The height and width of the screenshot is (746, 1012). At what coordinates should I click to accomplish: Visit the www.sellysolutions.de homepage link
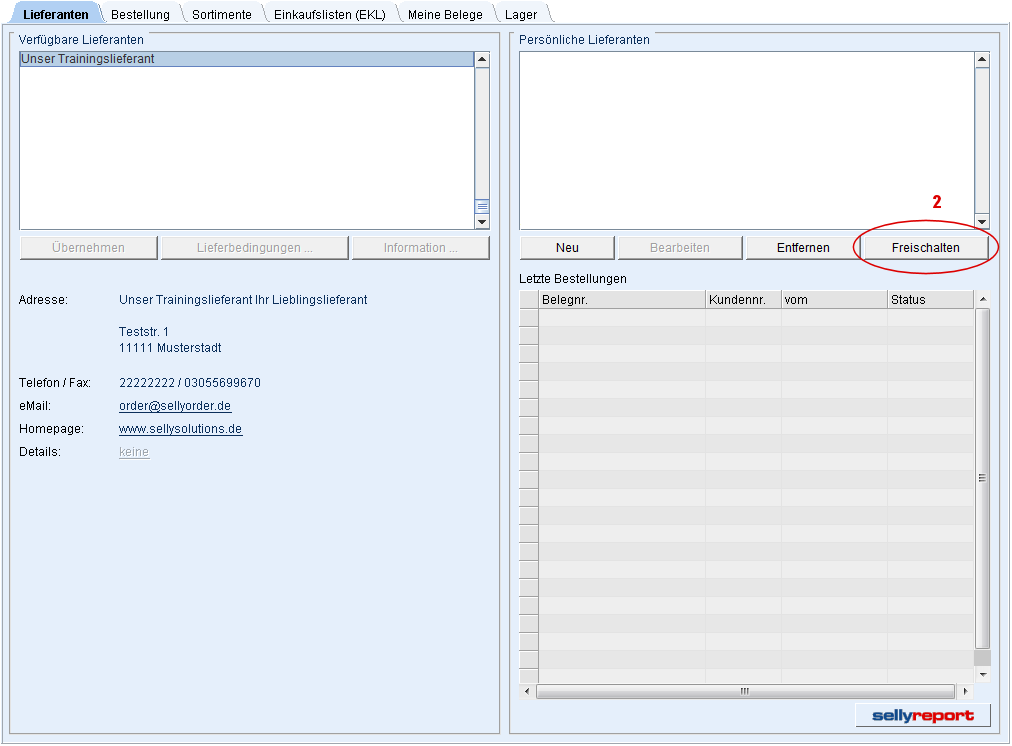(x=180, y=429)
